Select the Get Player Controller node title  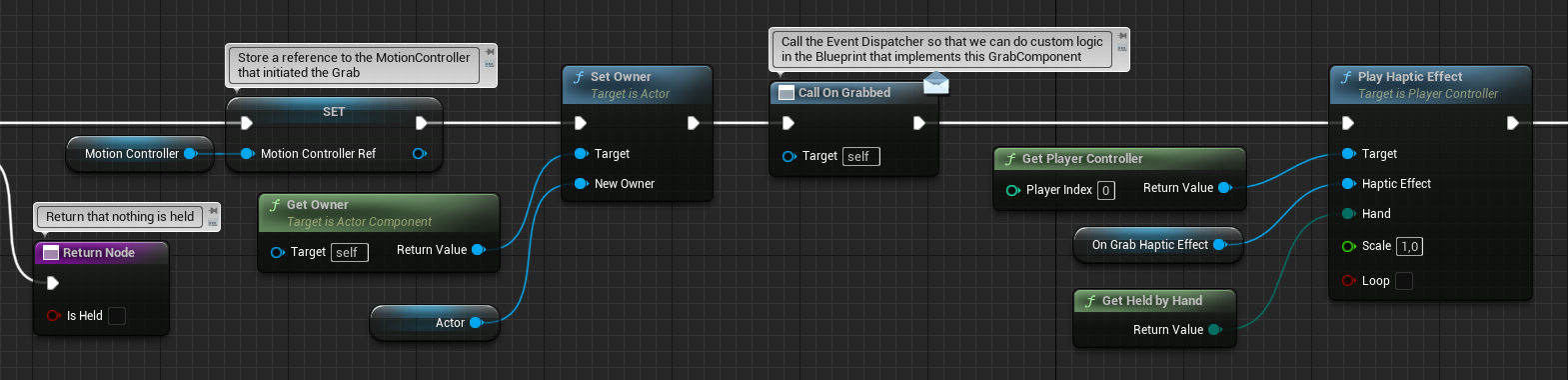(x=1082, y=159)
